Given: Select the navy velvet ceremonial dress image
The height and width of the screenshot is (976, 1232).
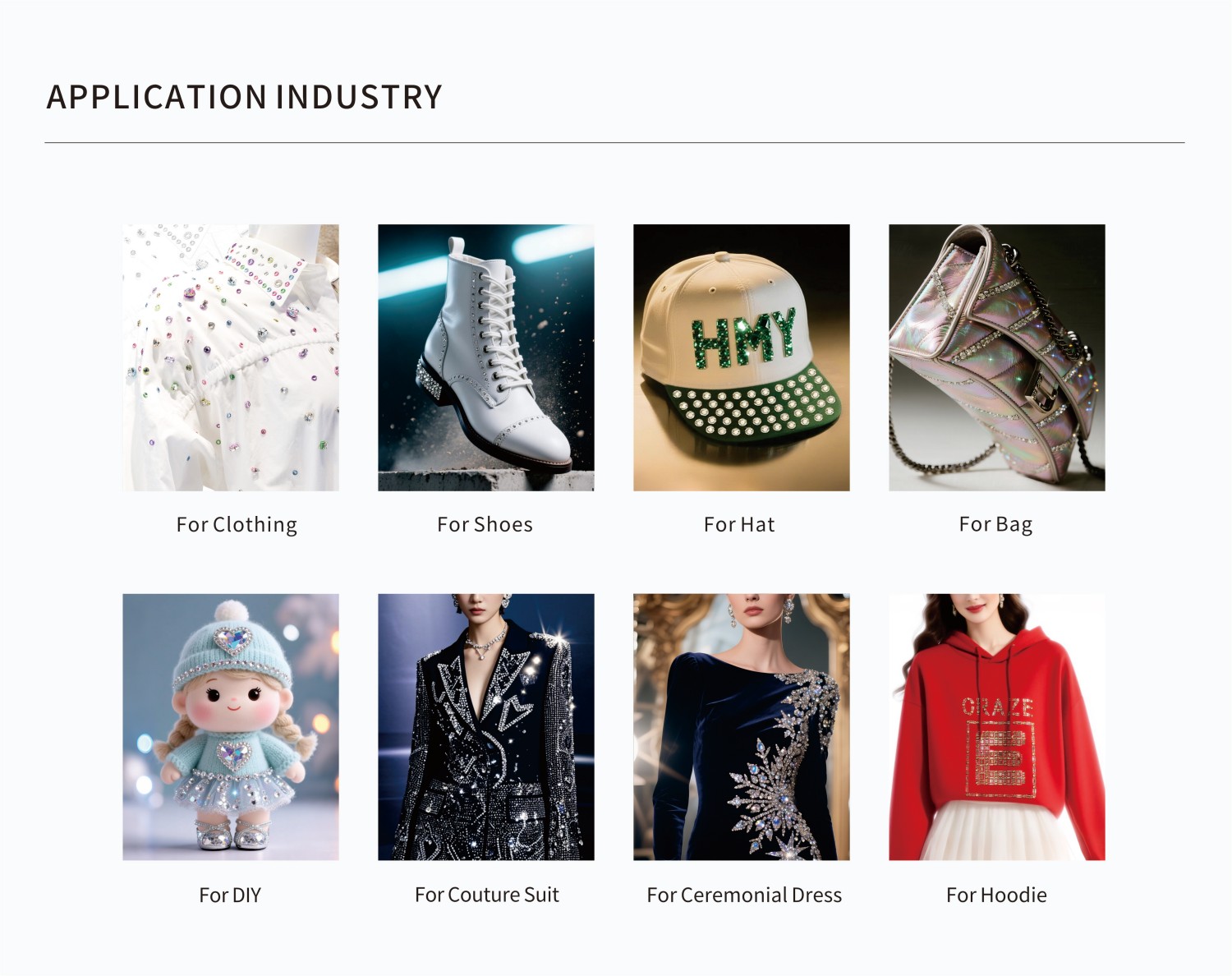Looking at the screenshot, I should click(742, 727).
